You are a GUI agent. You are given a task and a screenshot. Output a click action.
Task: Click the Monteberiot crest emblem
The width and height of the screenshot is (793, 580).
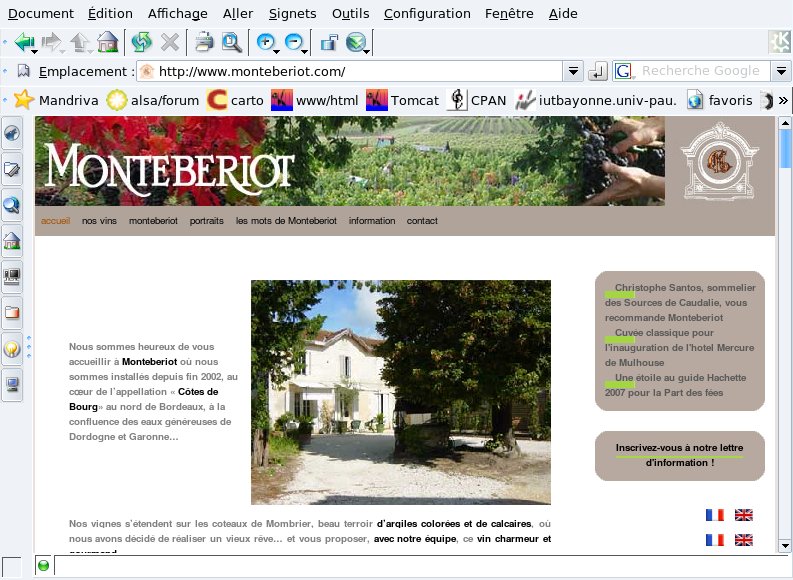pyautogui.click(x=719, y=161)
